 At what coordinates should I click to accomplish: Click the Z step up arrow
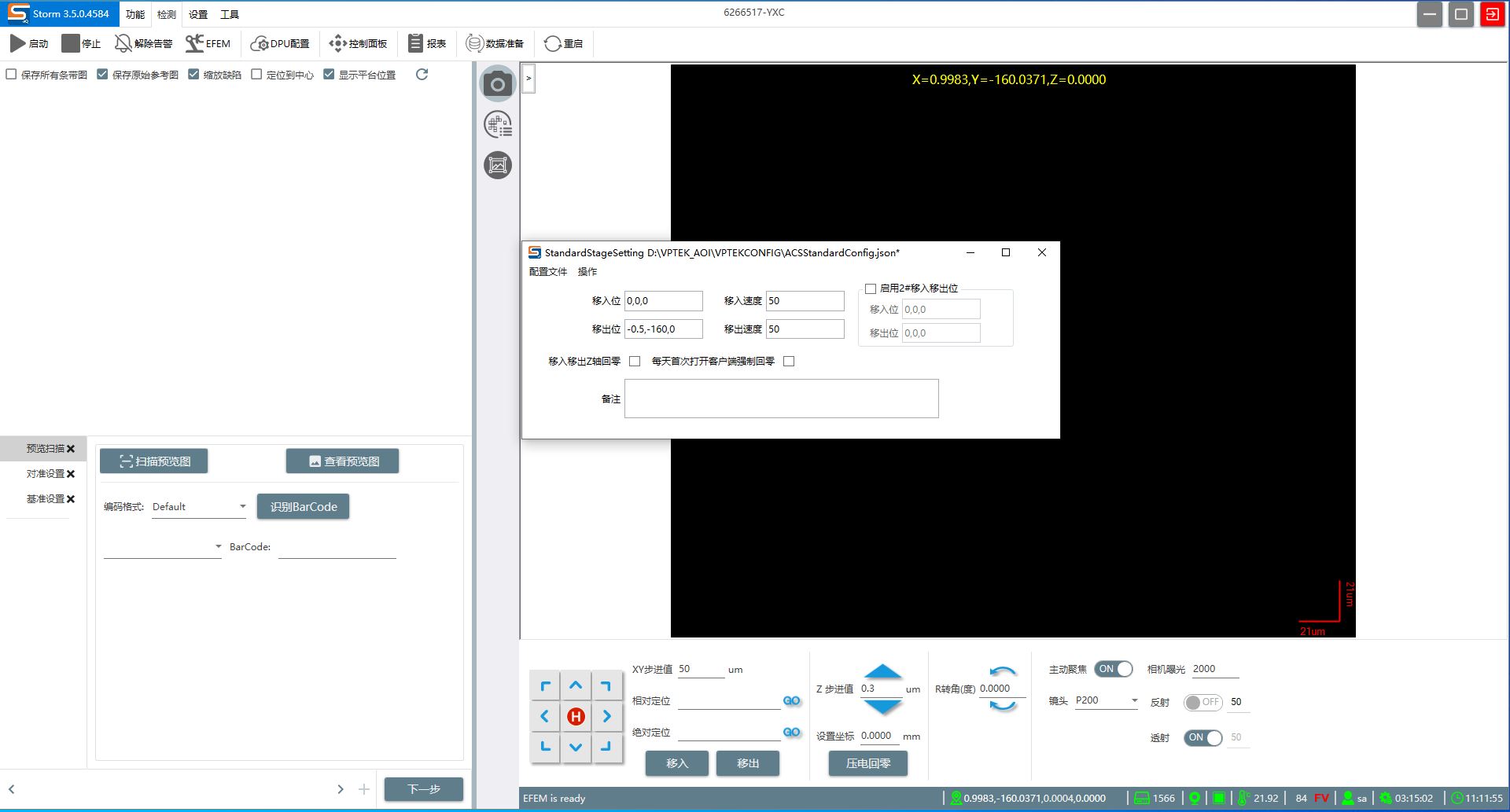click(882, 671)
